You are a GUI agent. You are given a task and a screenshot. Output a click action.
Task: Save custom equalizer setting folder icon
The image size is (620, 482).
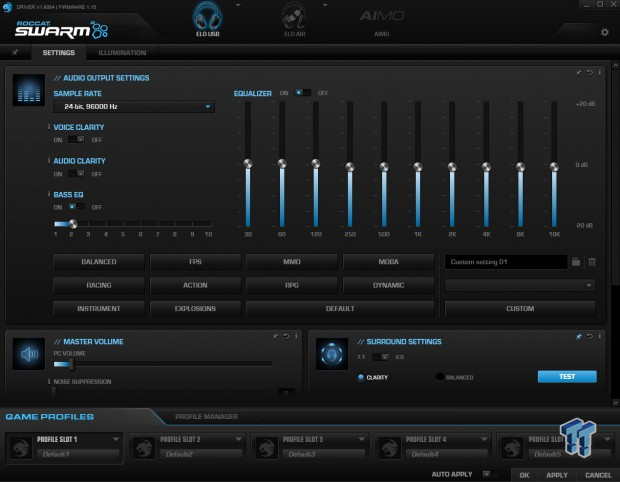(x=576, y=262)
